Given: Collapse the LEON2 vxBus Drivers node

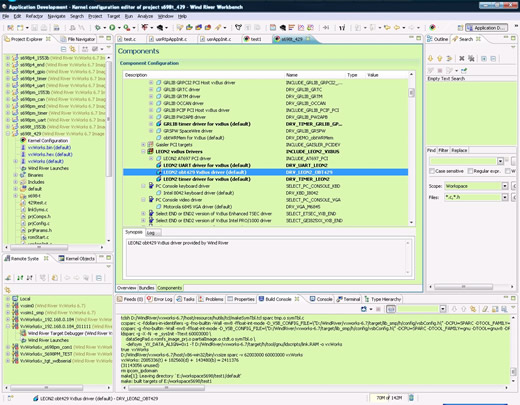Looking at the screenshot, I should [x=143, y=152].
